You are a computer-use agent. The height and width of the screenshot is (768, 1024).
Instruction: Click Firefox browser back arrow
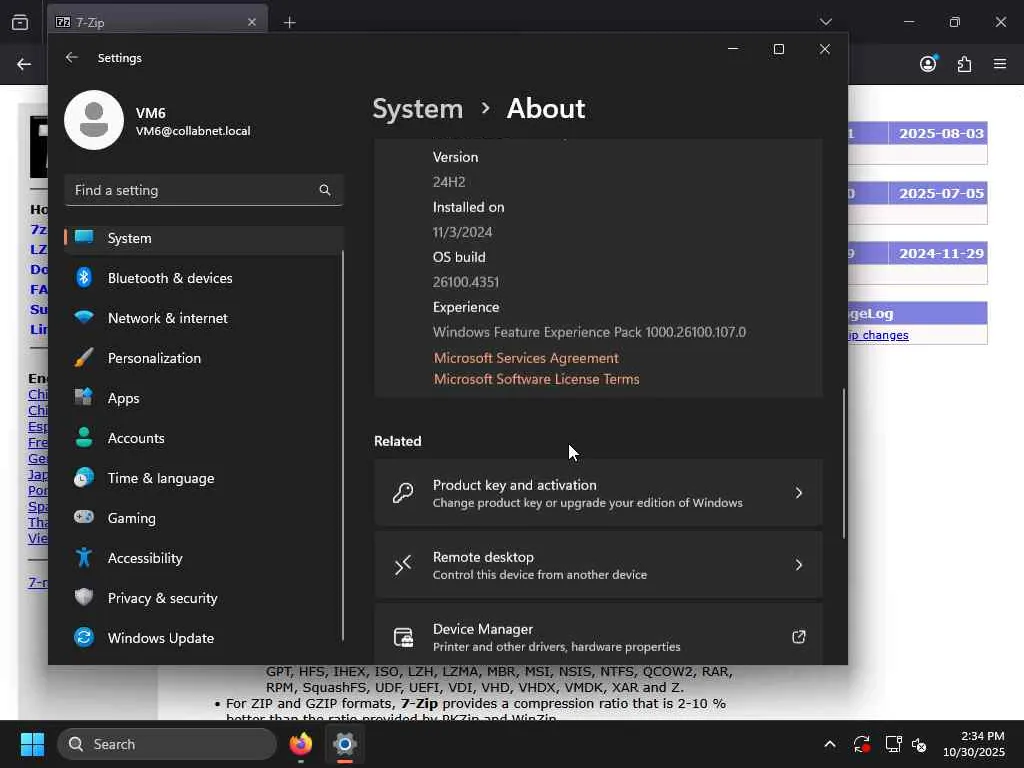pyautogui.click(x=24, y=64)
